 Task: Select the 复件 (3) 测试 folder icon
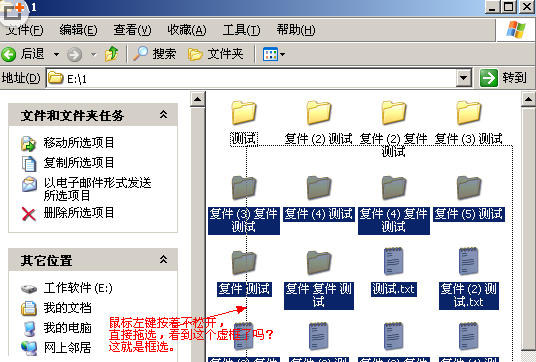pos(469,112)
